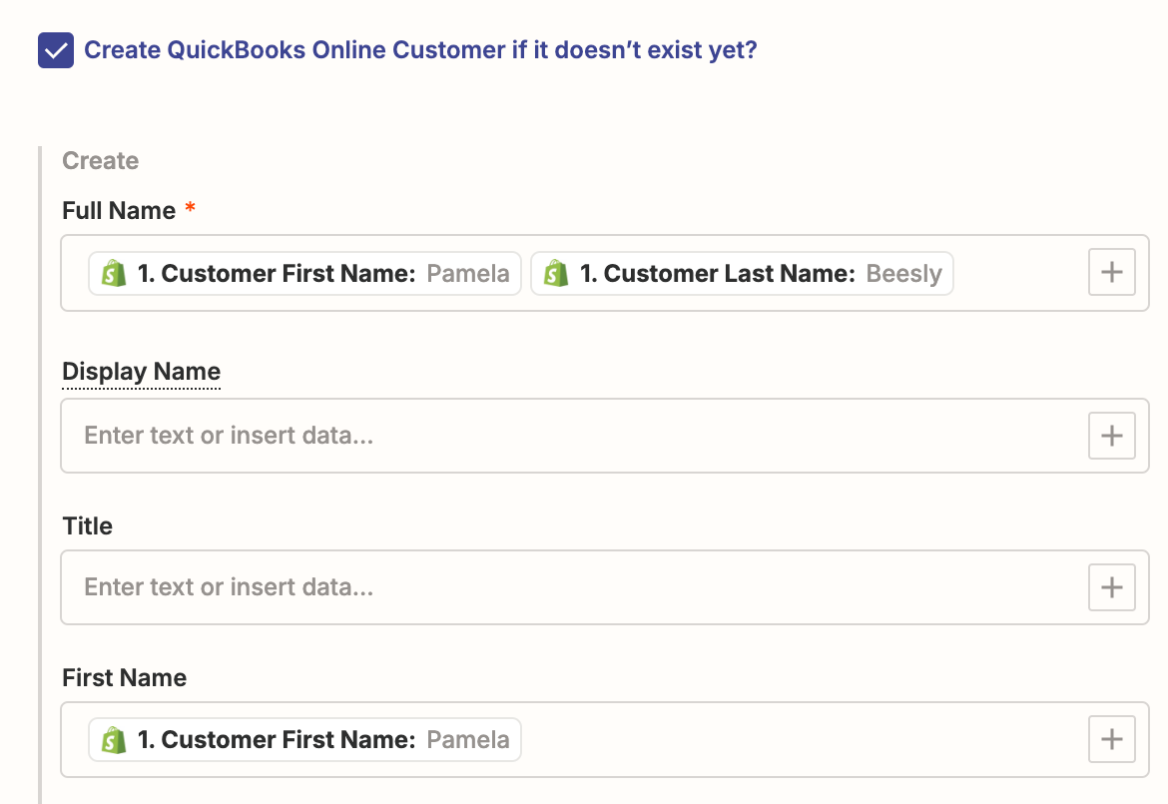Open insert-data plus in Display Name field
1168x804 pixels.
(1111, 435)
